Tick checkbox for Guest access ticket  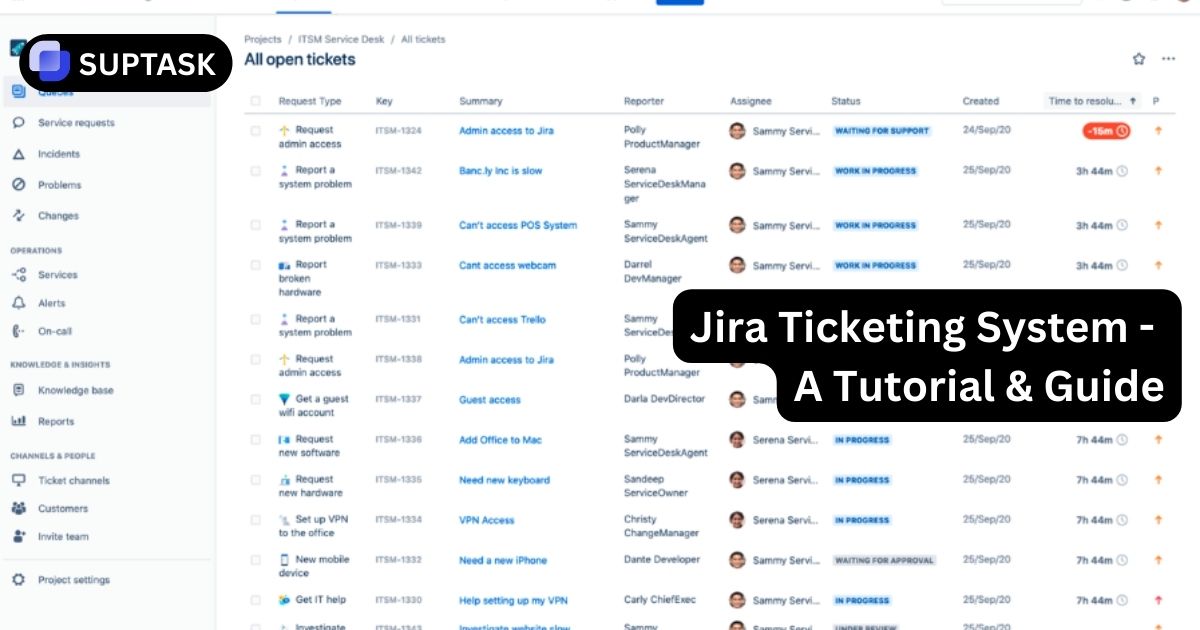255,399
